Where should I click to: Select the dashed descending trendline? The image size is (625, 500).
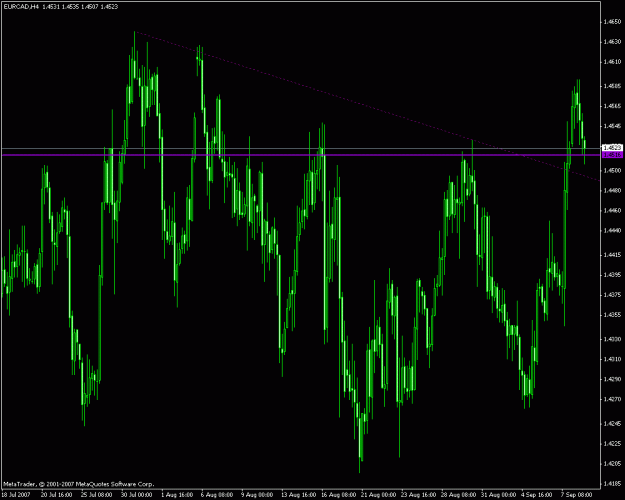pyautogui.click(x=367, y=106)
